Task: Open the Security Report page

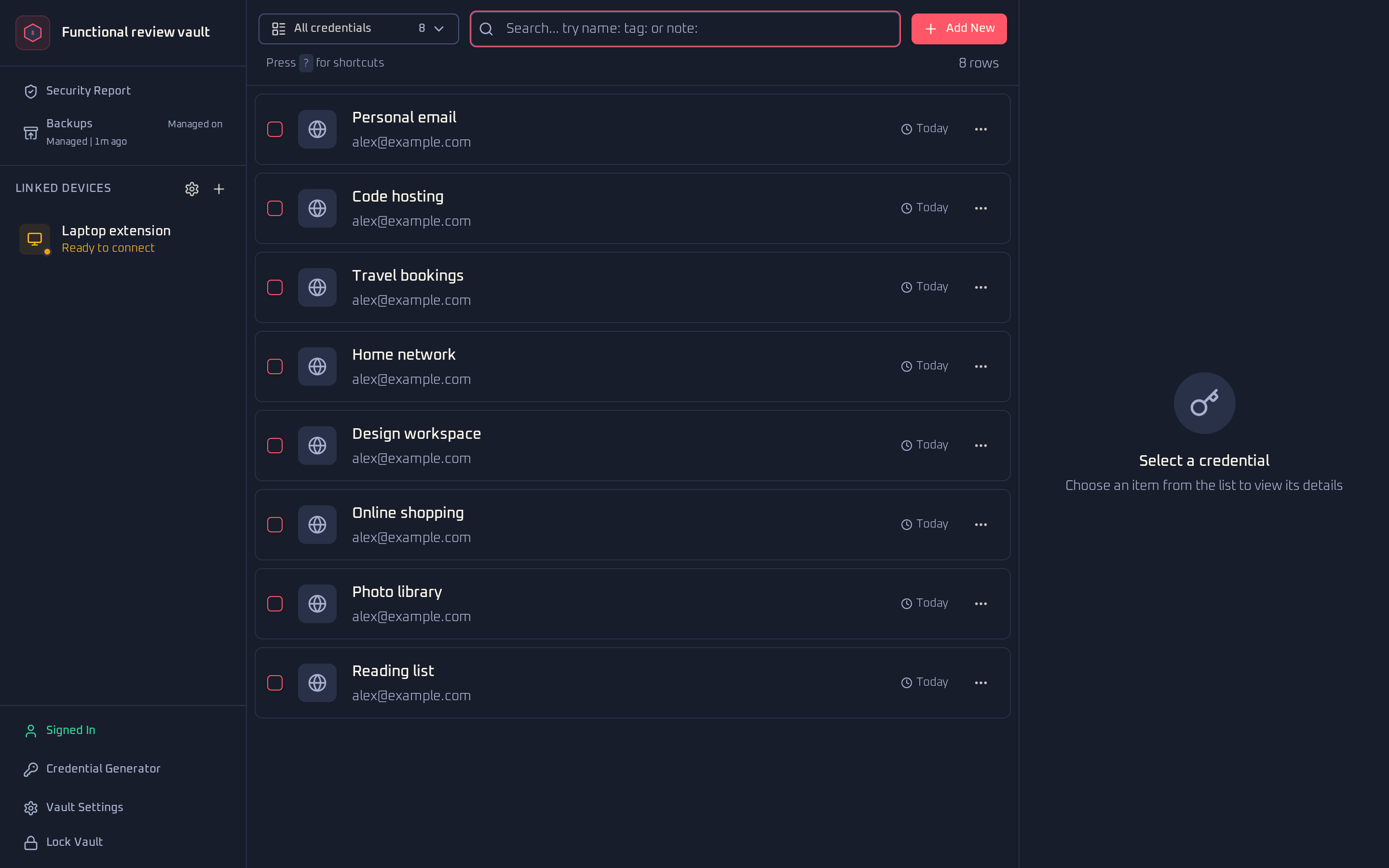Action: pyautogui.click(x=123, y=91)
